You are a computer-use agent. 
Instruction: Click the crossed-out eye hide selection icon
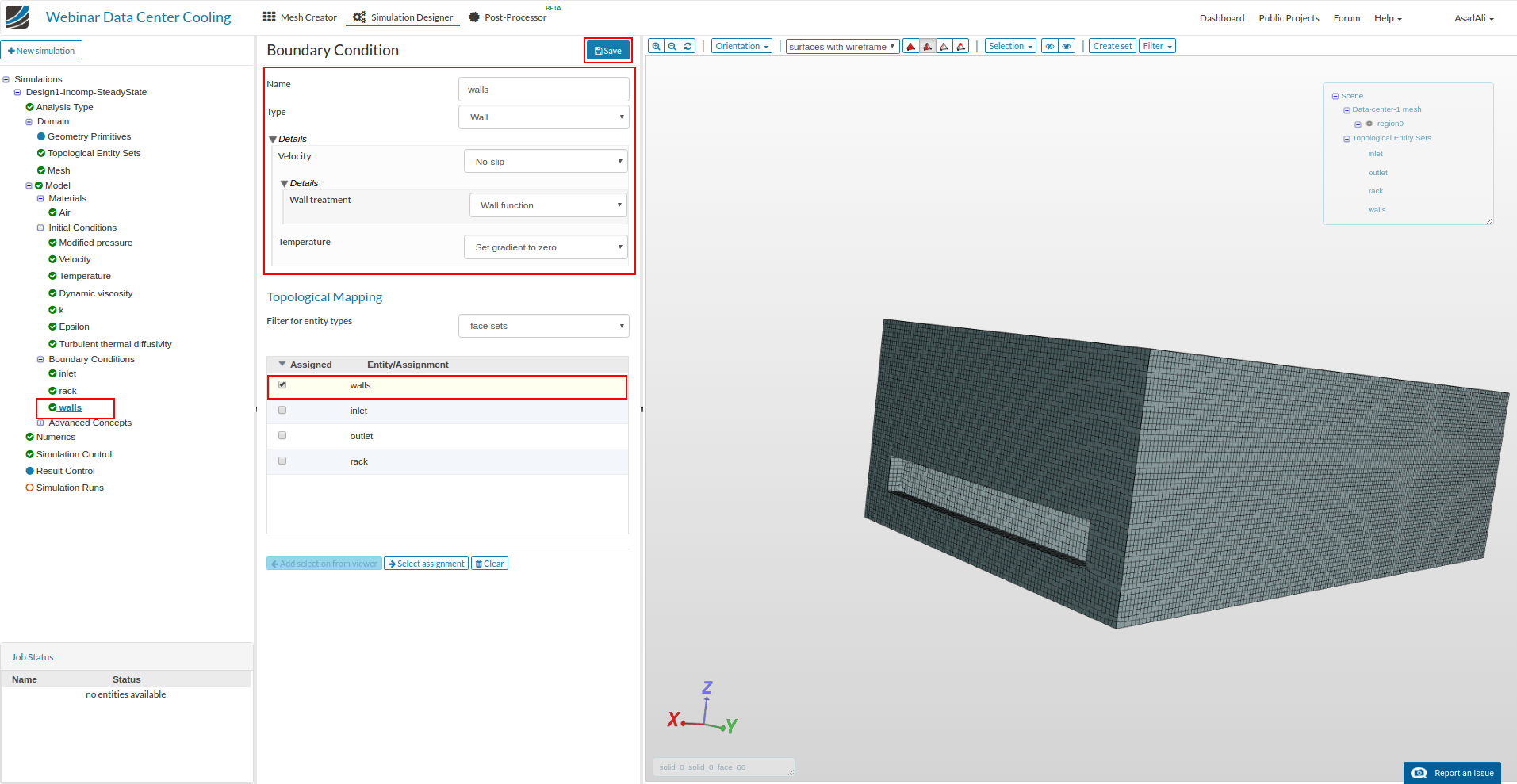tap(1050, 46)
